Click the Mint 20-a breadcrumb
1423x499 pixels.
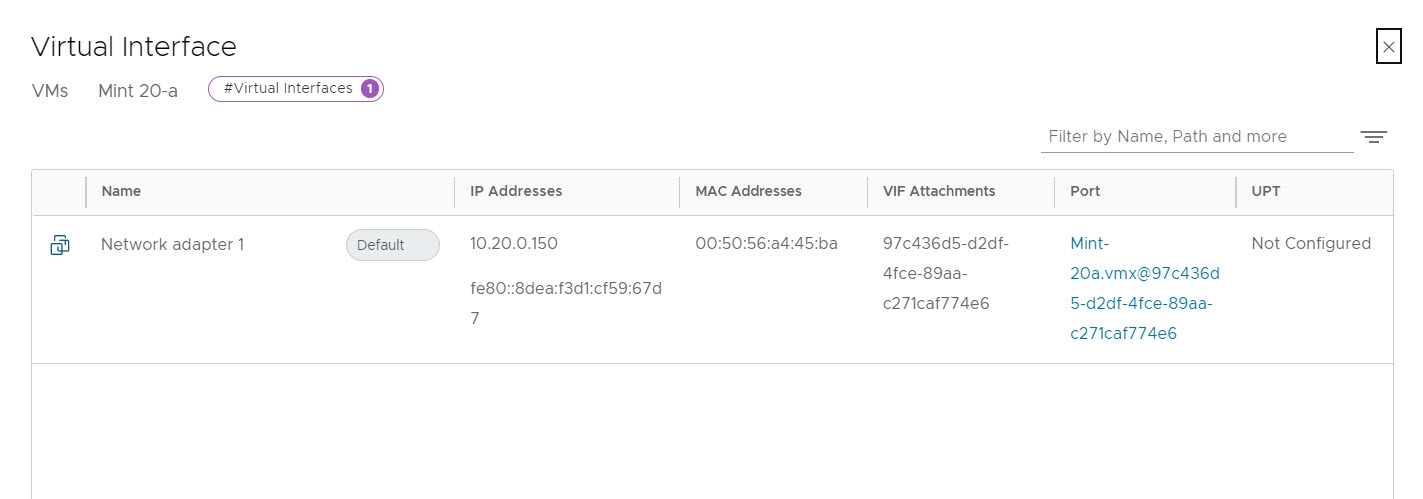pyautogui.click(x=138, y=91)
